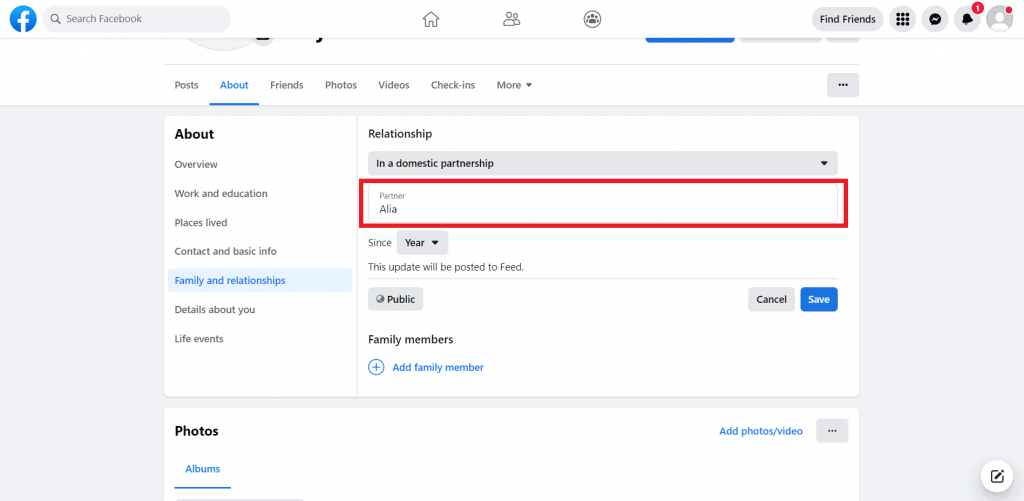Open the Notifications bell icon
This screenshot has height=501, width=1024.
967,19
